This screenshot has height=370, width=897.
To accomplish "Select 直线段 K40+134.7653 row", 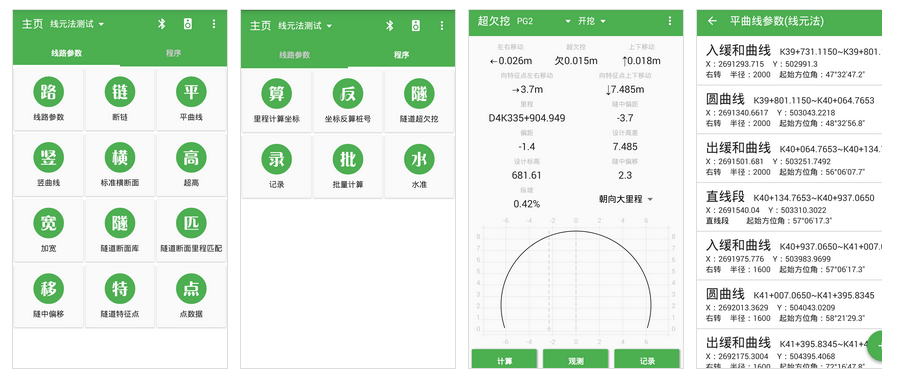I will pos(789,206).
